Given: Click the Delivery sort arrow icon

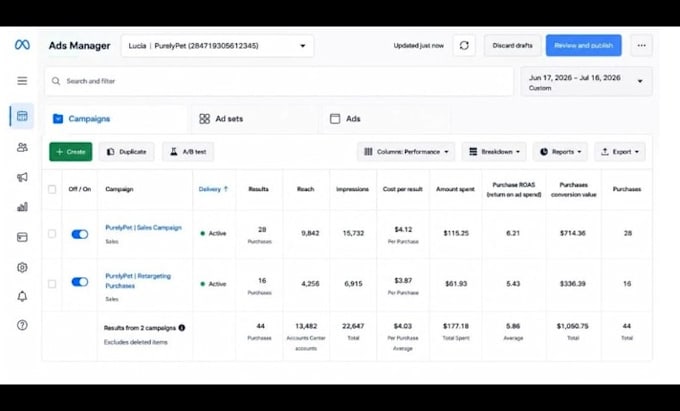Looking at the screenshot, I should tap(226, 189).
